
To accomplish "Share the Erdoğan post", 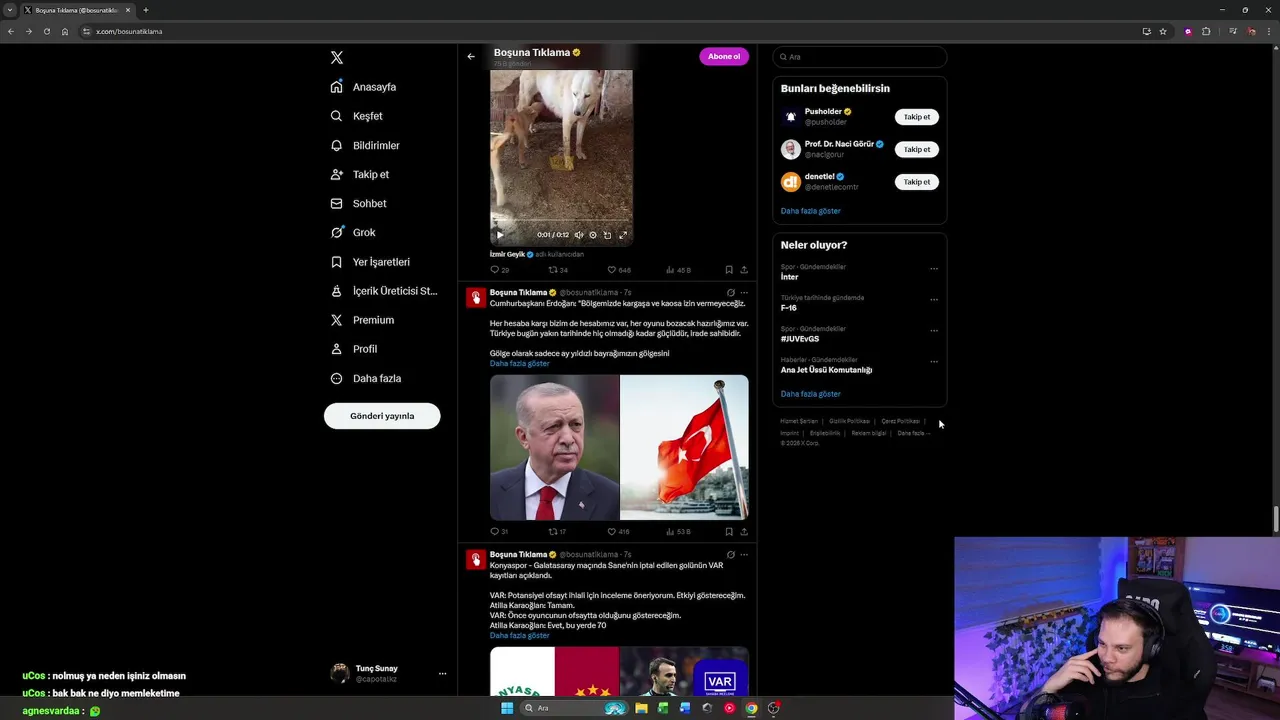I will click(744, 532).
